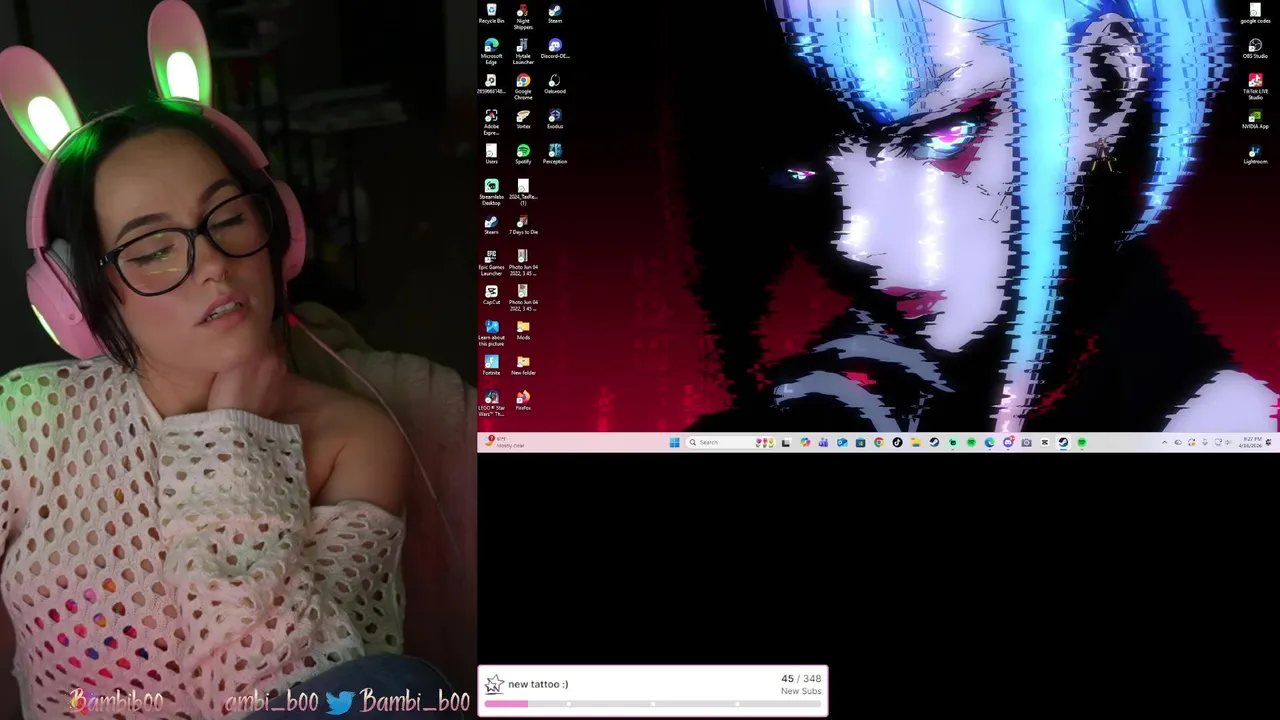
Task: Open Adobe Express desktop icon
Action: (491, 122)
